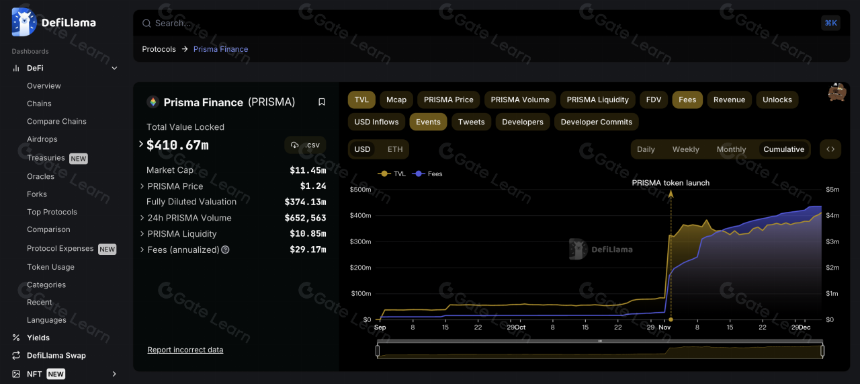
Task: Open Top Protocols in sidebar
Action: (52, 212)
